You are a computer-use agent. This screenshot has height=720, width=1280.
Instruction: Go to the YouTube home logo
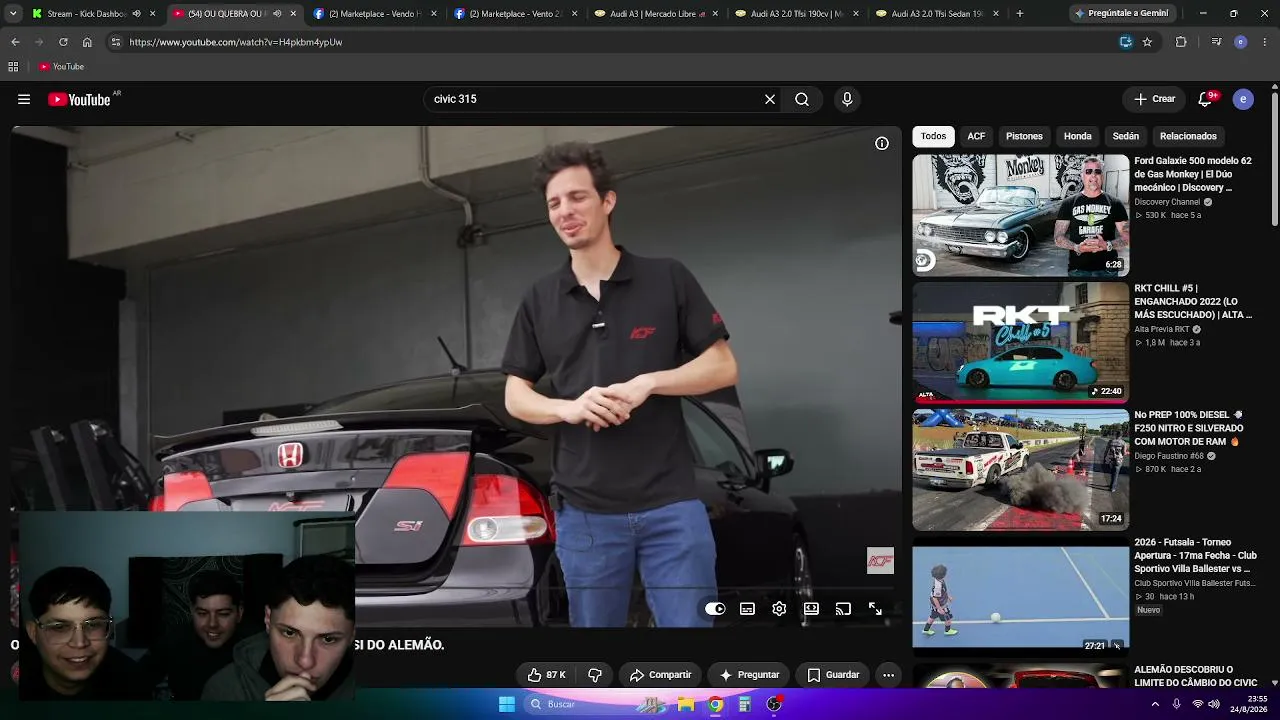coord(79,99)
